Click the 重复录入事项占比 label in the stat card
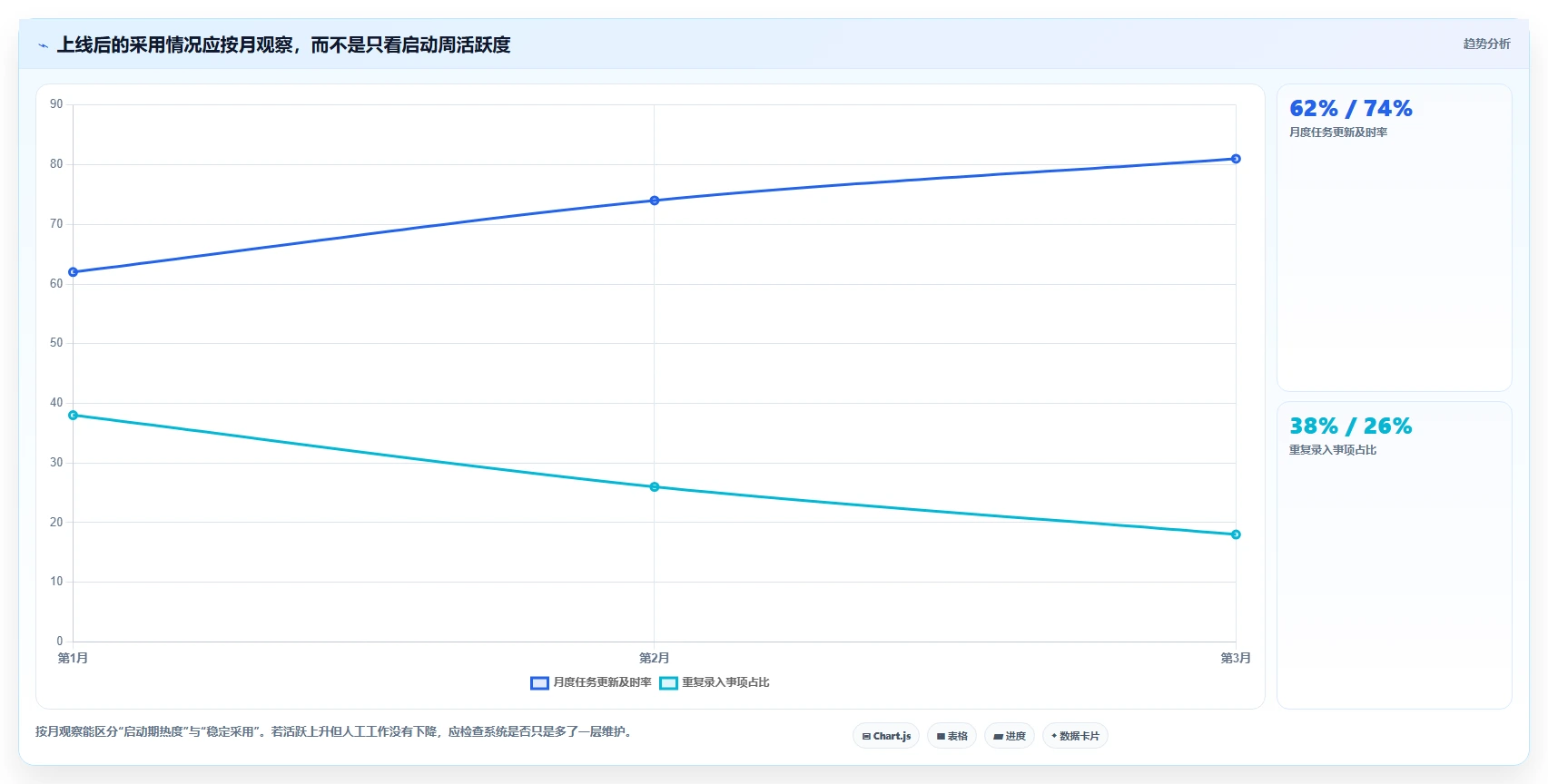Viewport: 1548px width, 784px height. tap(1333, 450)
